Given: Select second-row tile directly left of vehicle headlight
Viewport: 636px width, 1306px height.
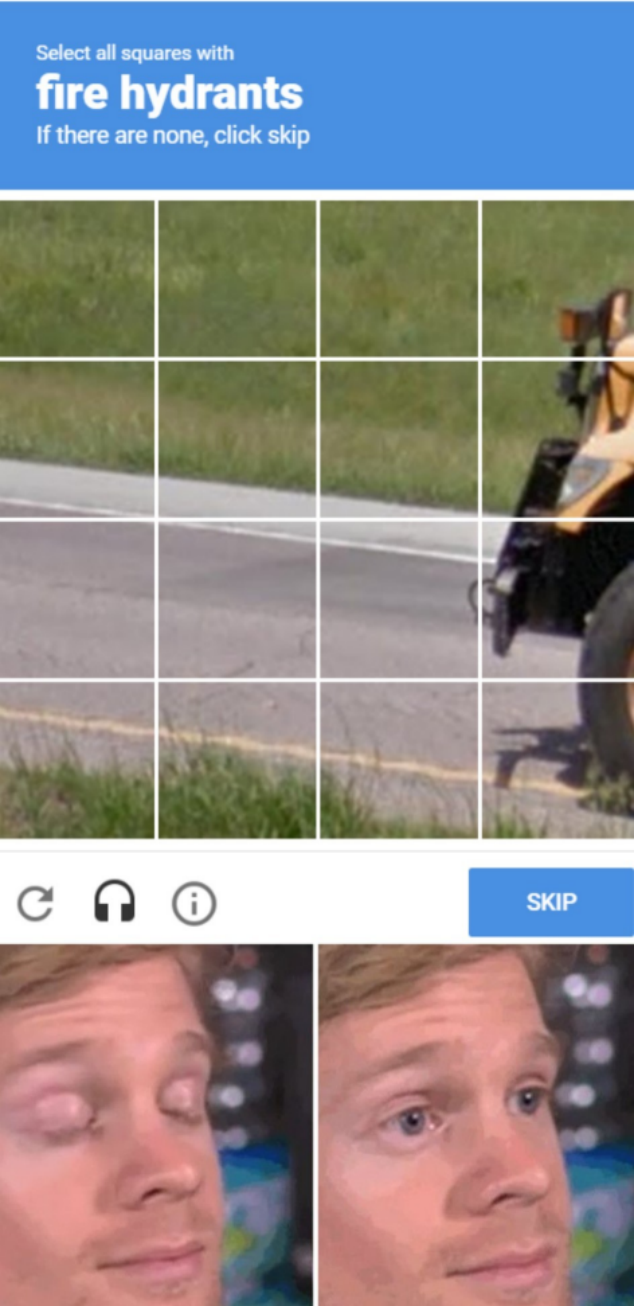Looking at the screenshot, I should (x=399, y=438).
